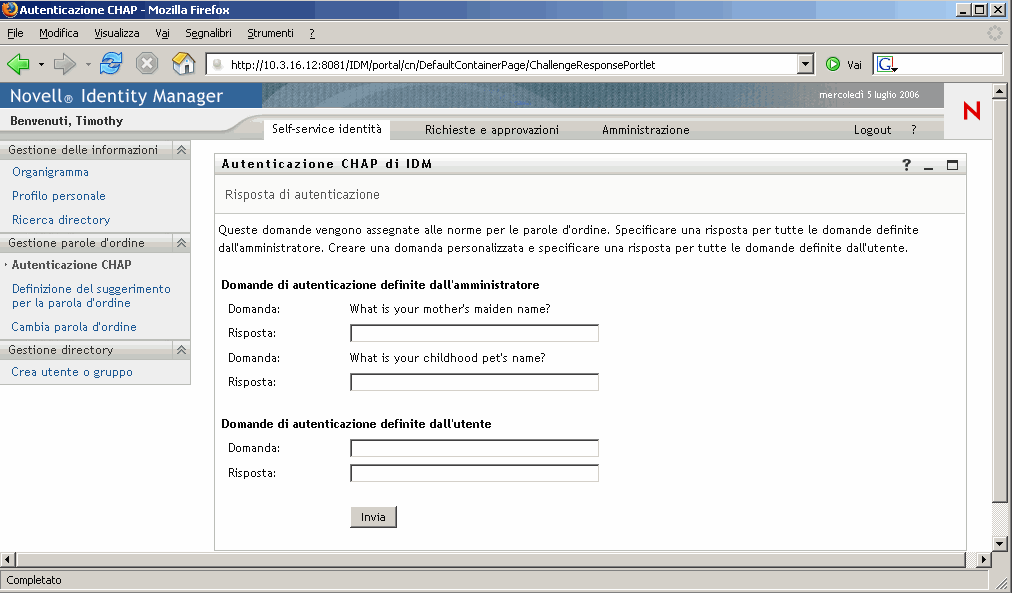
Task: Open the address bar history dropdown
Action: point(805,63)
